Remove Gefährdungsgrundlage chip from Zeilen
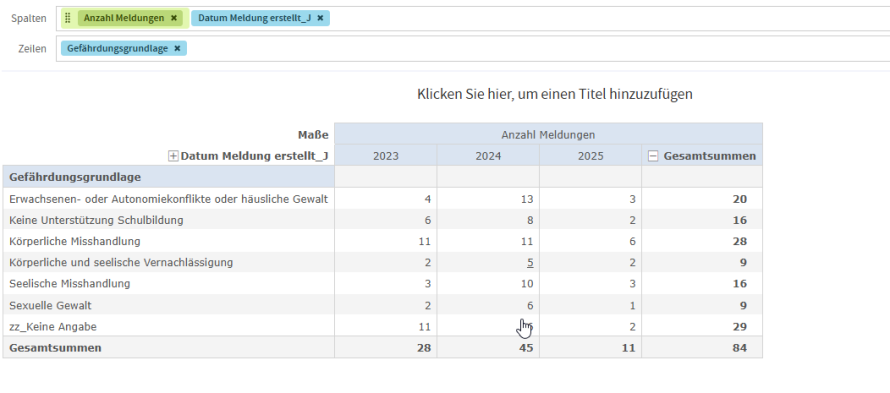 pyautogui.click(x=177, y=49)
